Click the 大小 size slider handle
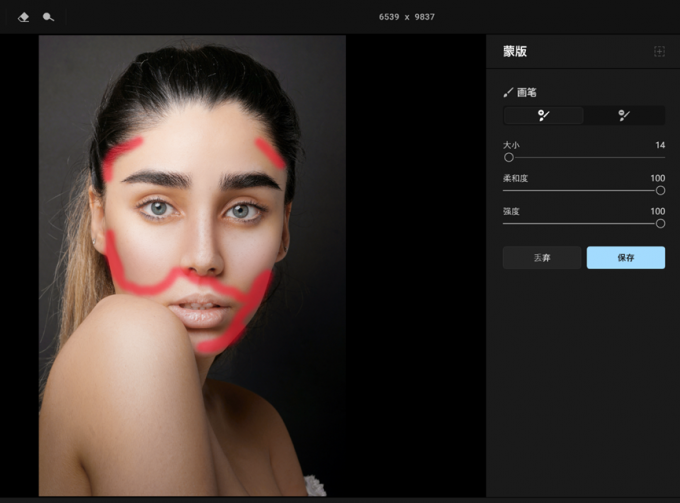The width and height of the screenshot is (680, 503). click(509, 157)
